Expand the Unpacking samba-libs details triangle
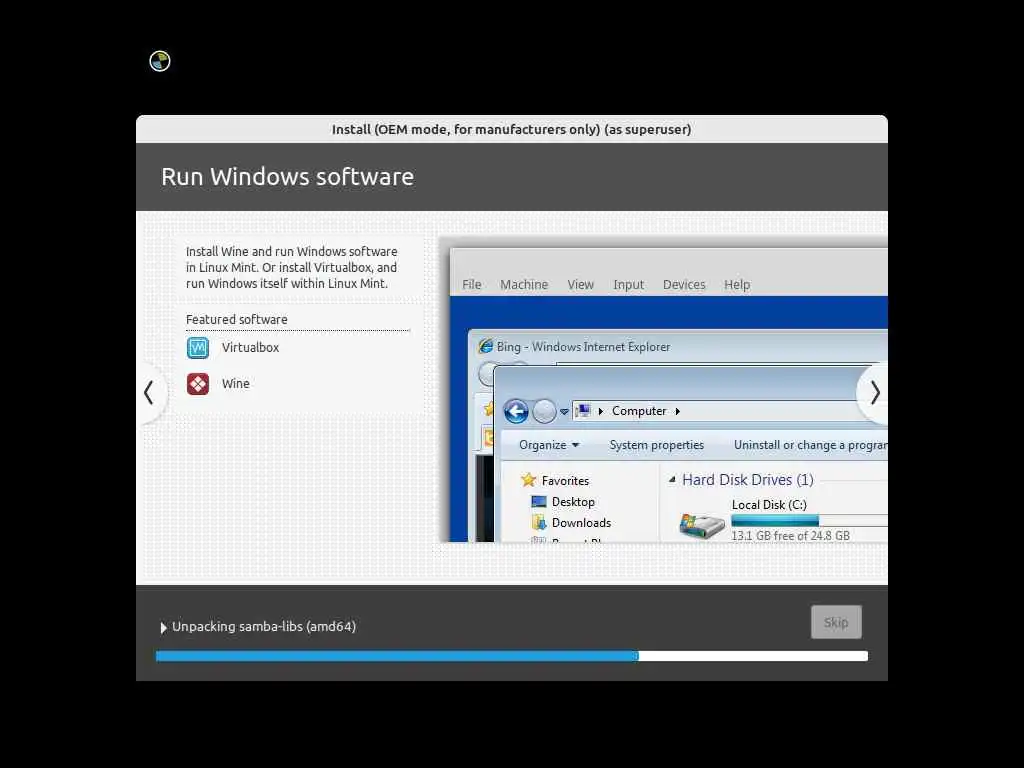The width and height of the screenshot is (1024, 768). [163, 628]
